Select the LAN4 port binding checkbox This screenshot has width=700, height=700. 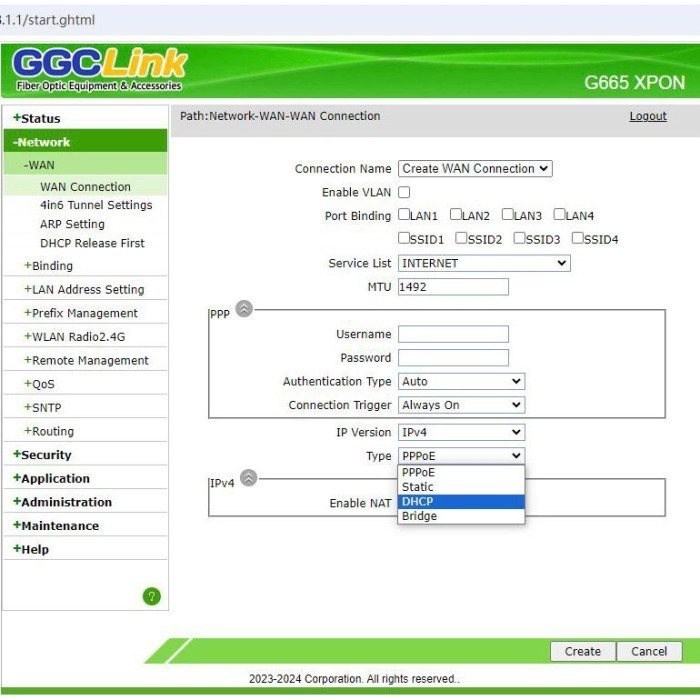(560, 215)
